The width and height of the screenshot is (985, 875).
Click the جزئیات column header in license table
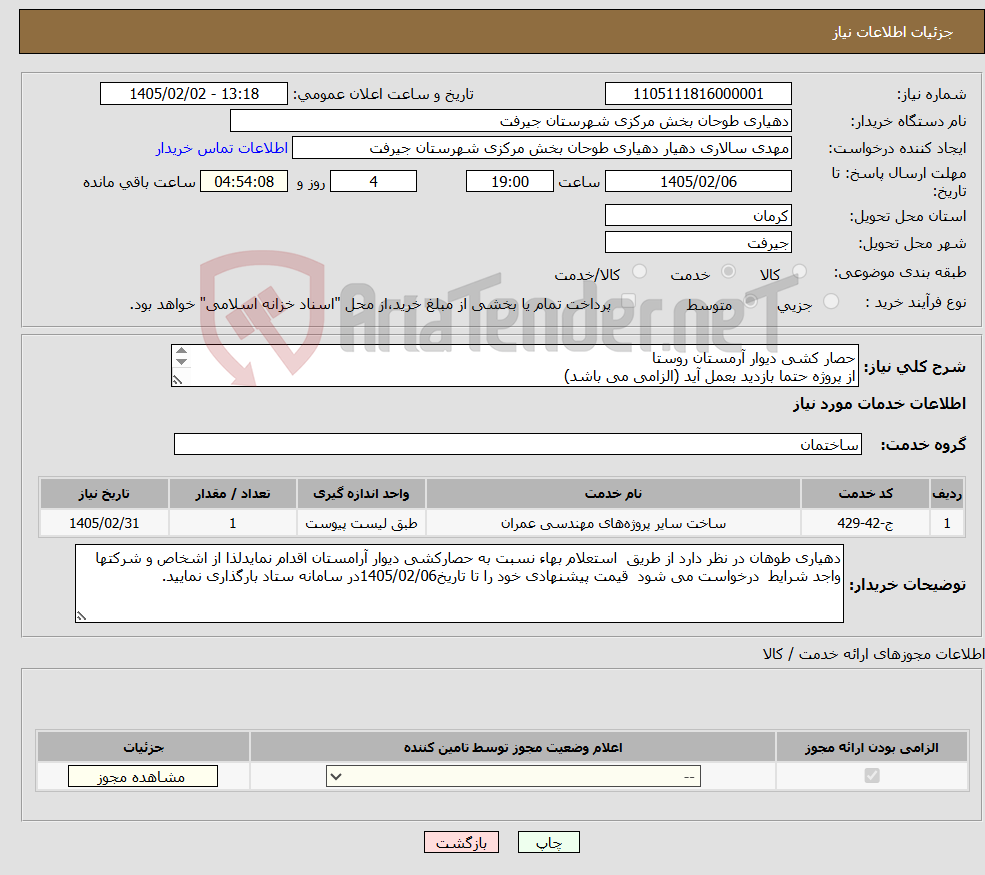coord(143,747)
